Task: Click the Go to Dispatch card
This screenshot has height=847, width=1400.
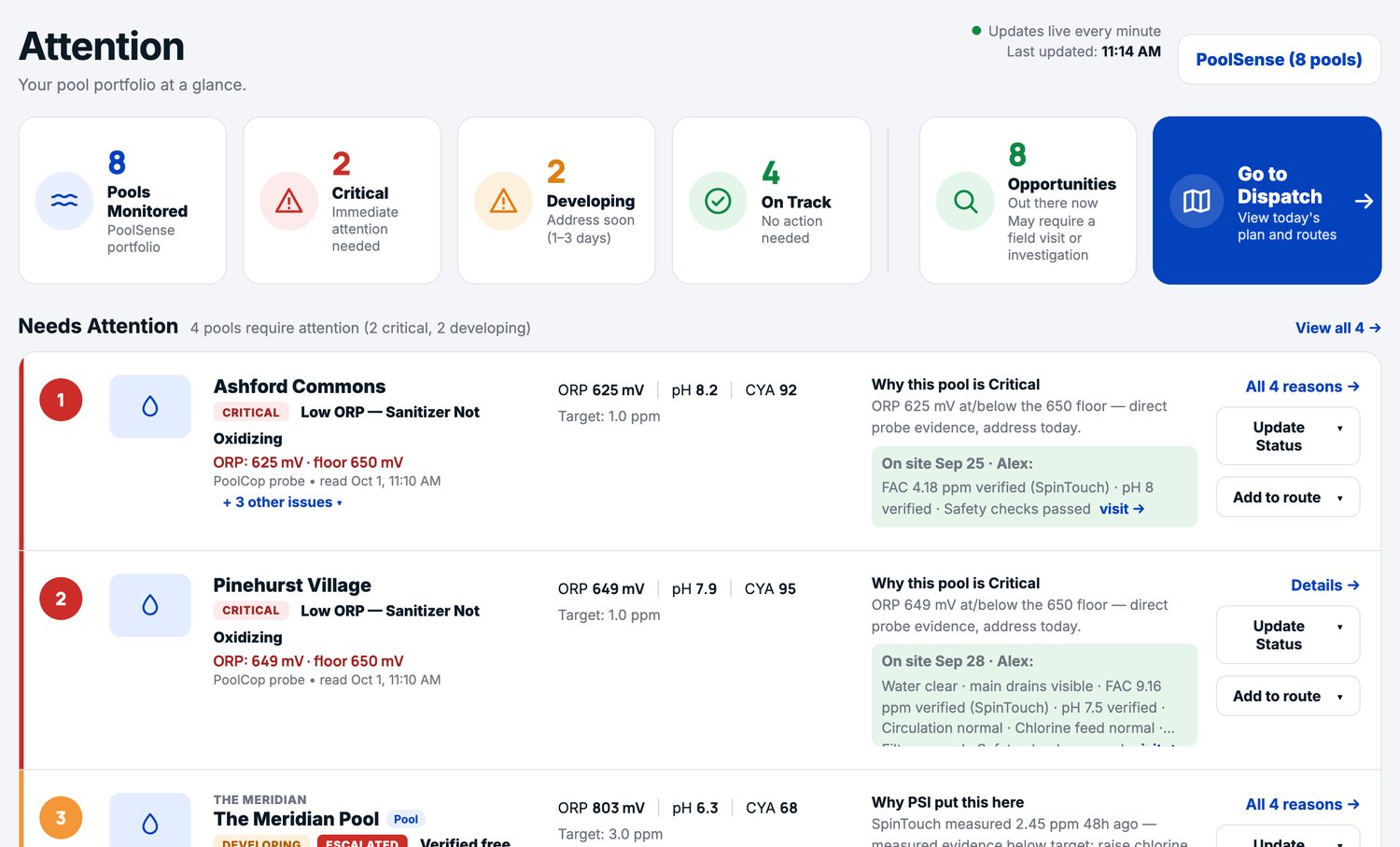Action: point(1267,200)
